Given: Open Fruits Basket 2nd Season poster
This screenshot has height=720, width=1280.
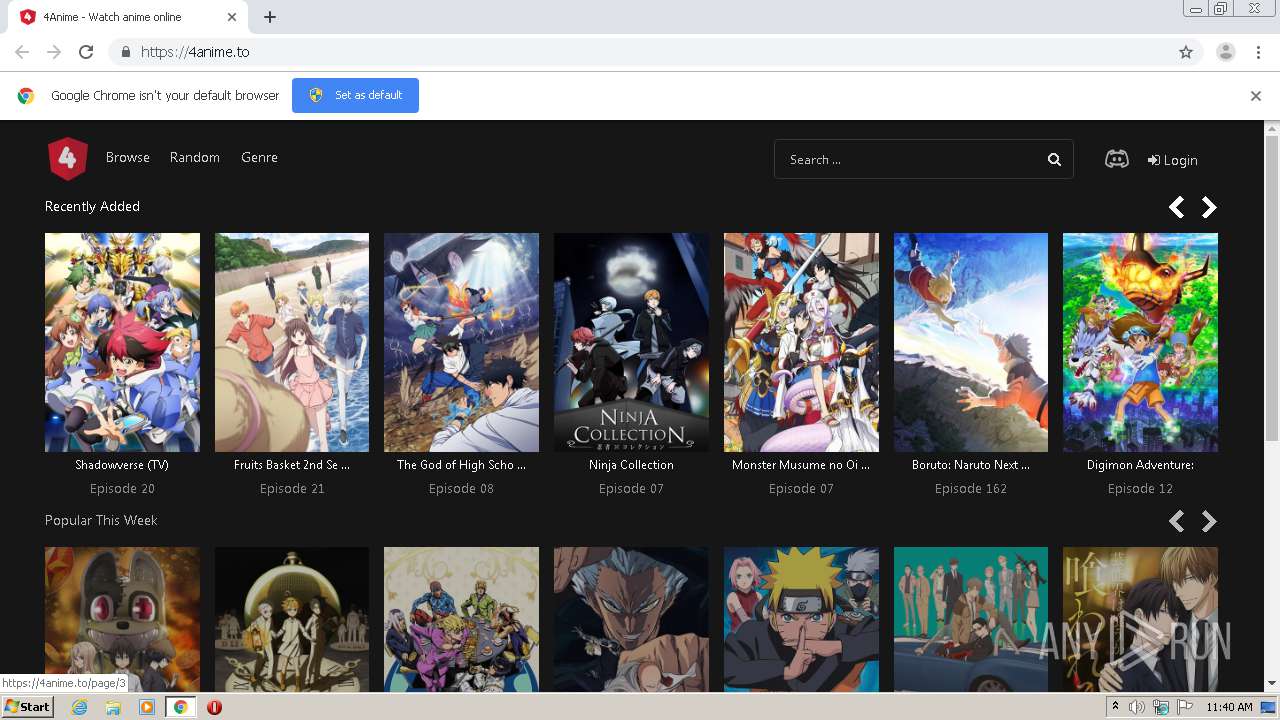Looking at the screenshot, I should (292, 342).
